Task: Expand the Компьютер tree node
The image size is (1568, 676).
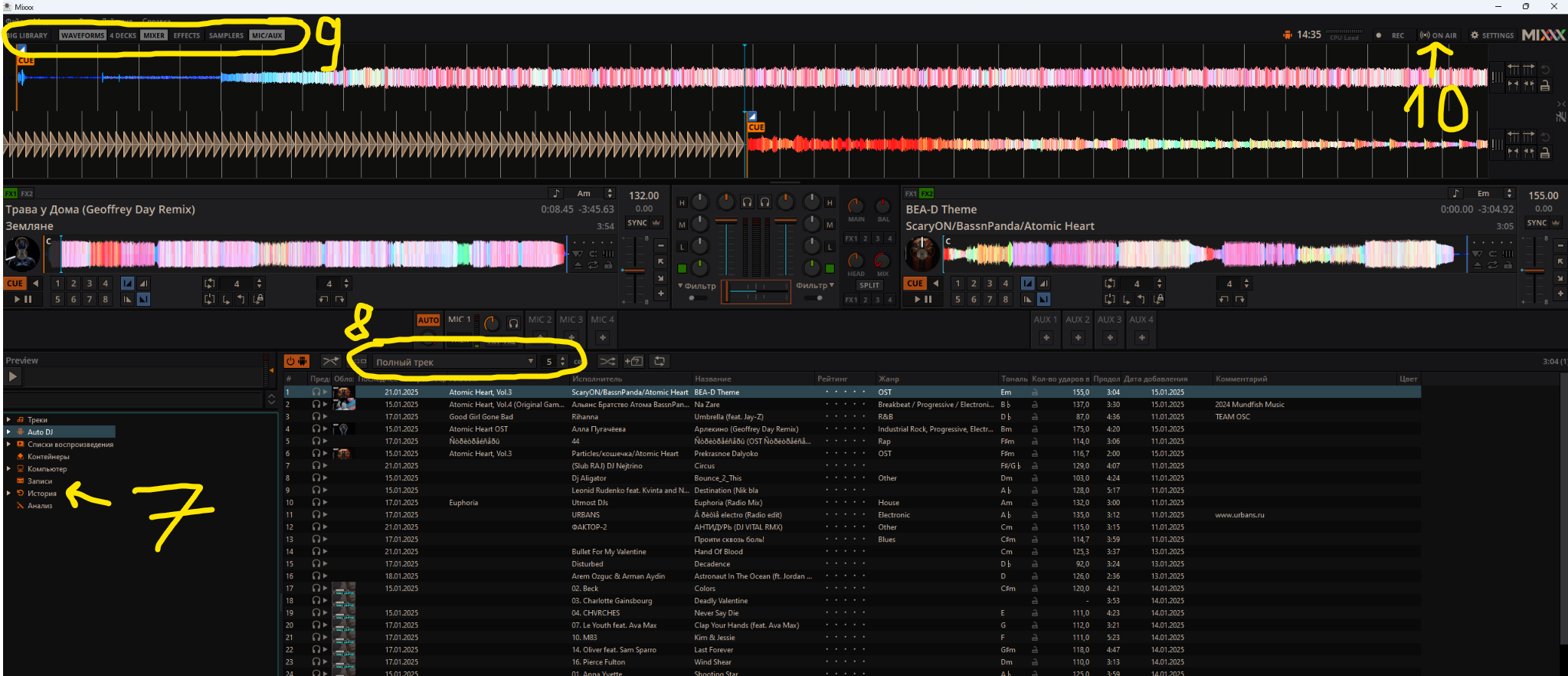Action: (x=8, y=469)
